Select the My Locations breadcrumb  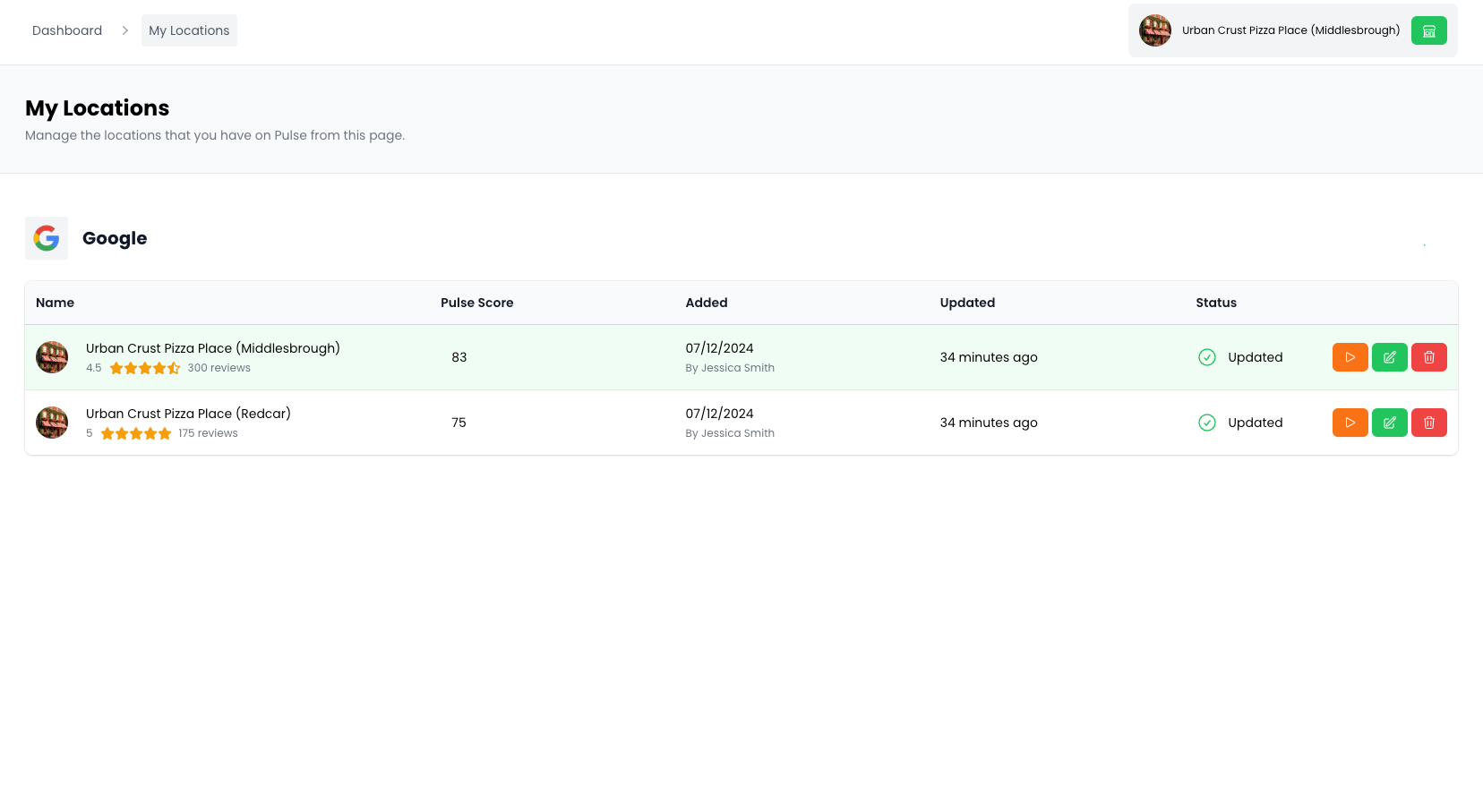point(189,30)
